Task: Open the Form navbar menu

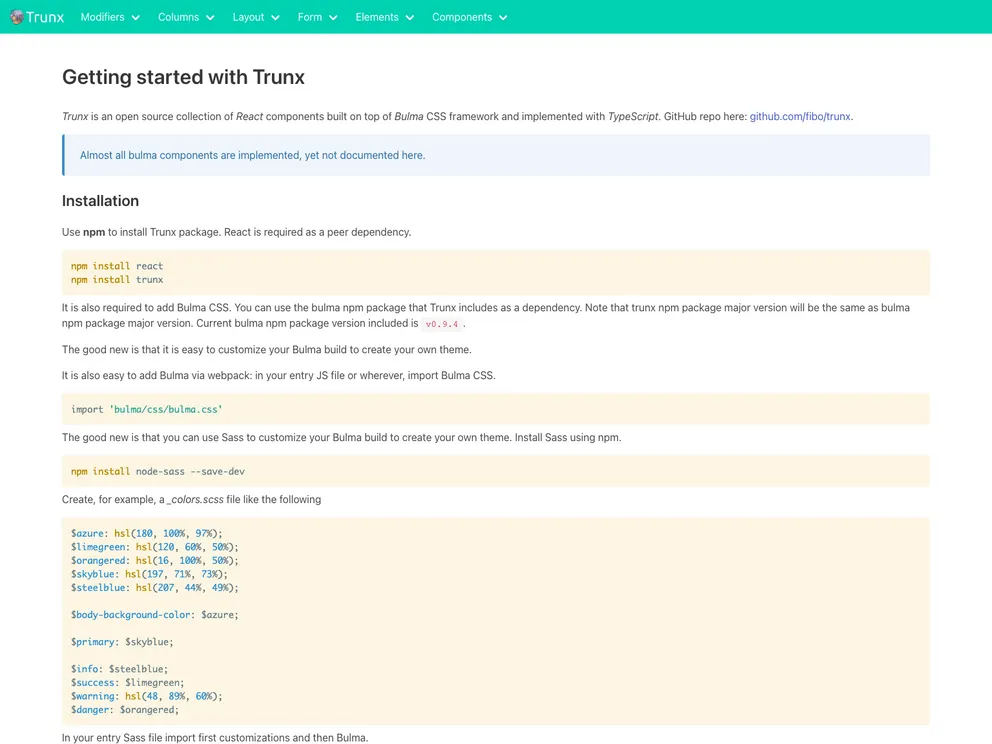Action: click(x=308, y=17)
